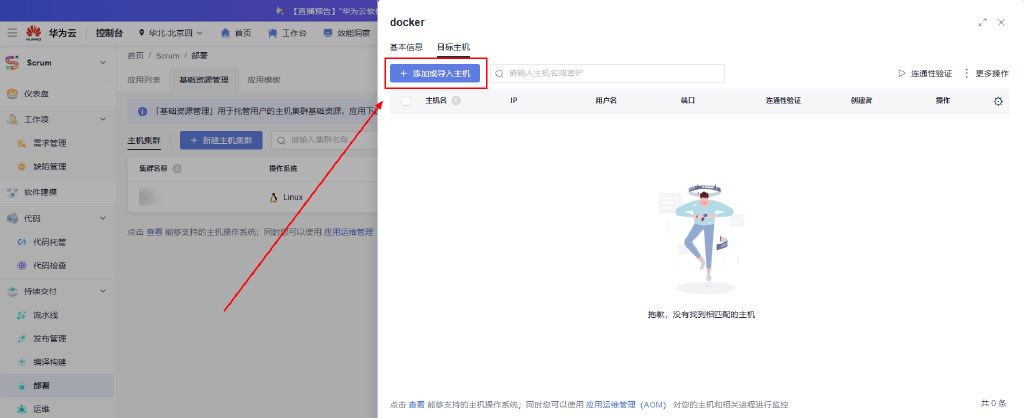1024x418 pixels.
Task: Click the 软件建模 icon
Action: (x=12, y=193)
